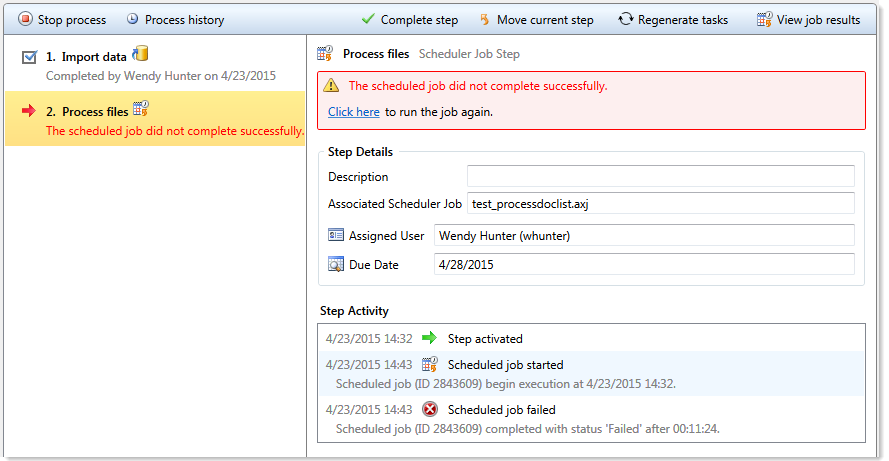Image resolution: width=889 pixels, height=461 pixels.
Task: Click the Description text field
Action: click(660, 177)
